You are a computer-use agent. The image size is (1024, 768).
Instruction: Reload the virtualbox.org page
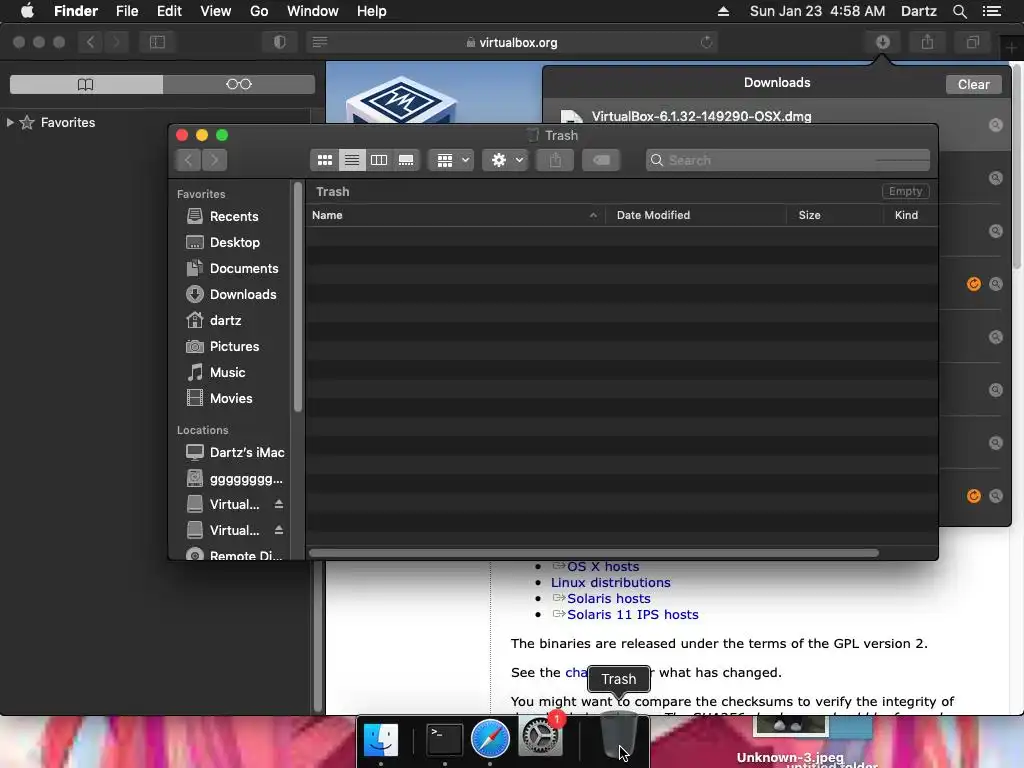[707, 42]
